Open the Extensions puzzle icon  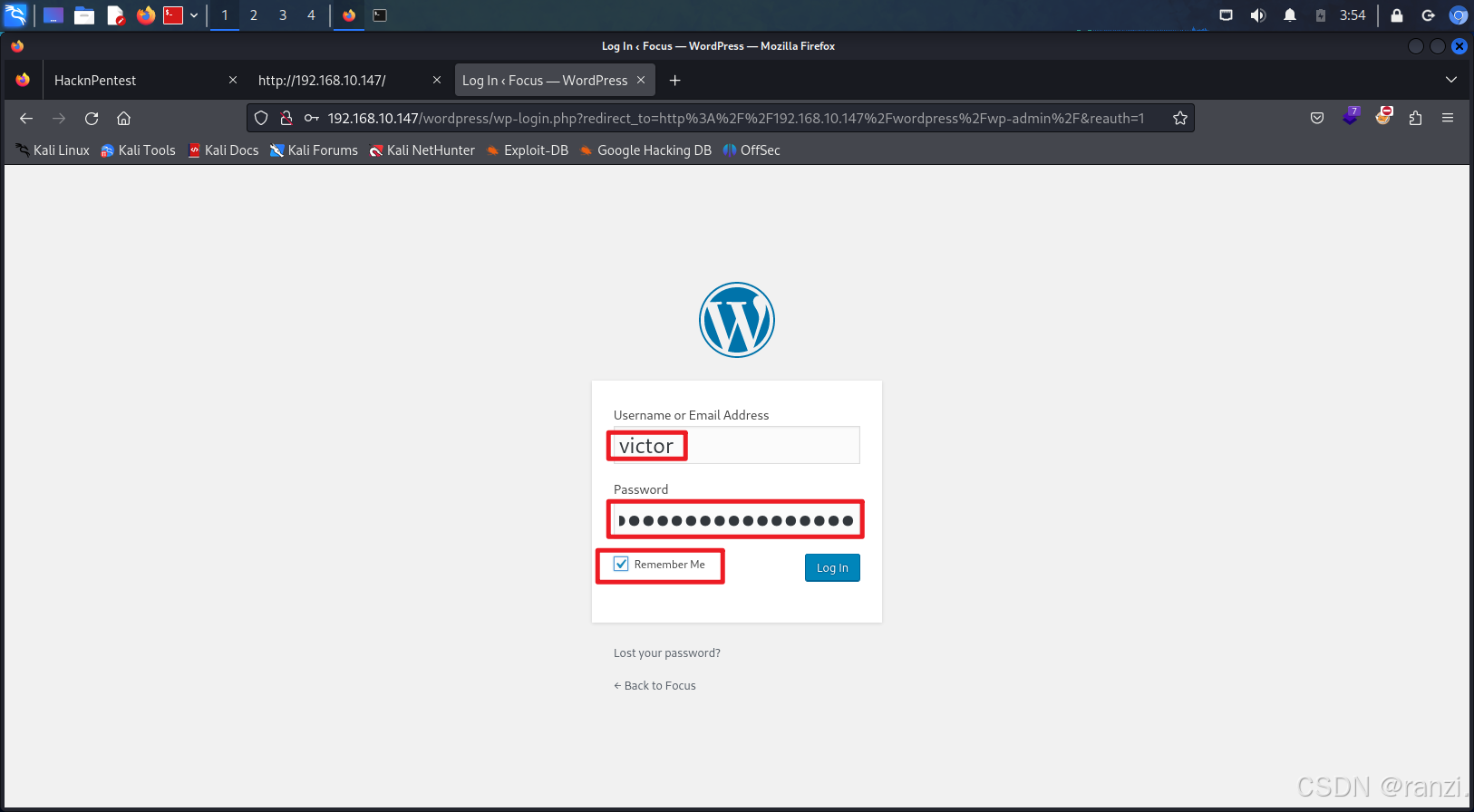[x=1415, y=118]
